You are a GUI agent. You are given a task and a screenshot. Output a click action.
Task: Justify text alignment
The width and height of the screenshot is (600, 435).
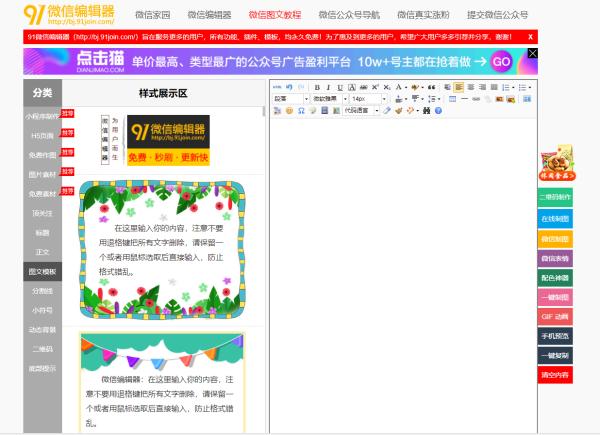pos(494,87)
